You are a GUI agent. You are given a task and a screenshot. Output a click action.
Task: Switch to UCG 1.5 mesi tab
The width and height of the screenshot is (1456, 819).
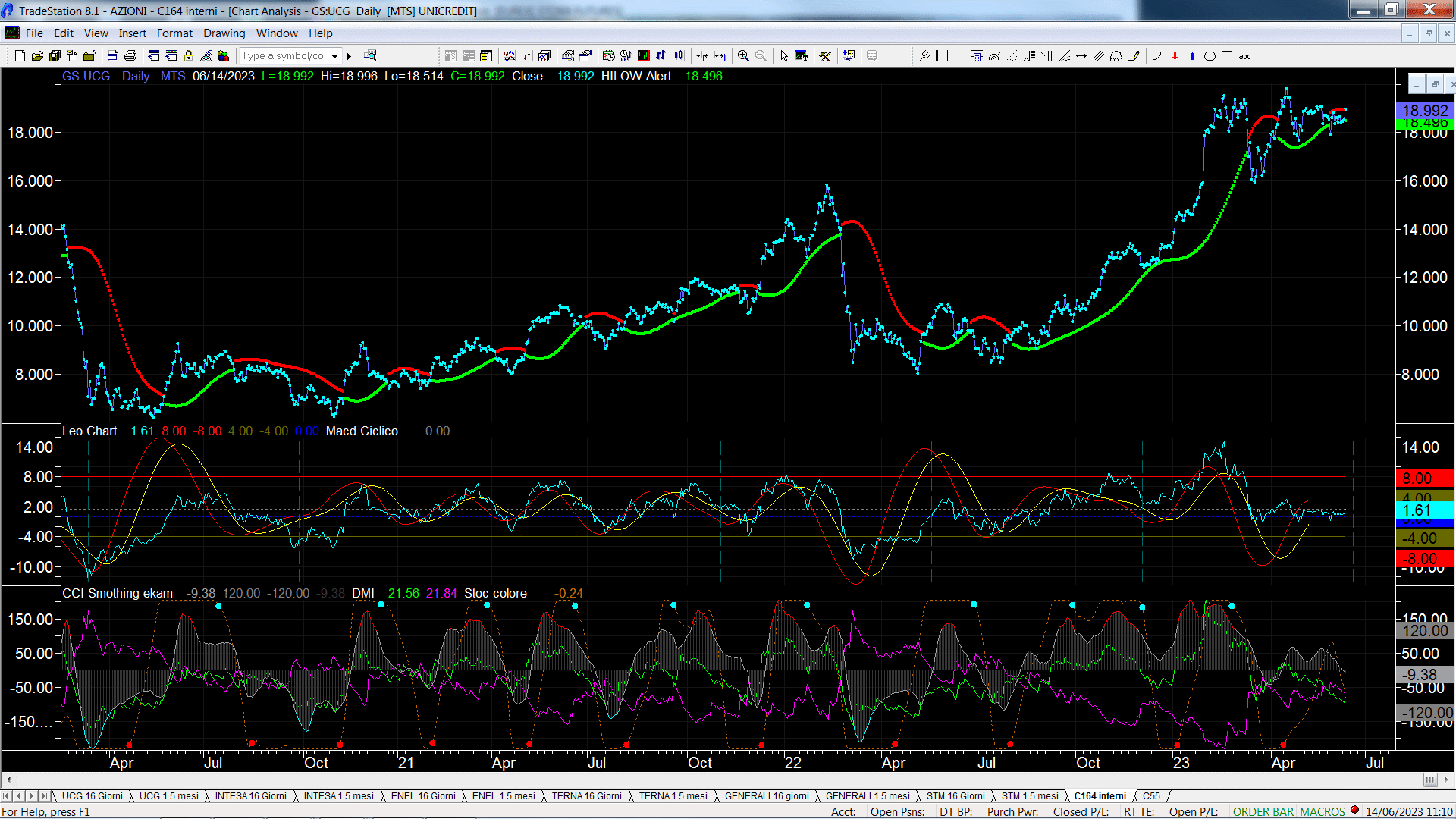[169, 796]
